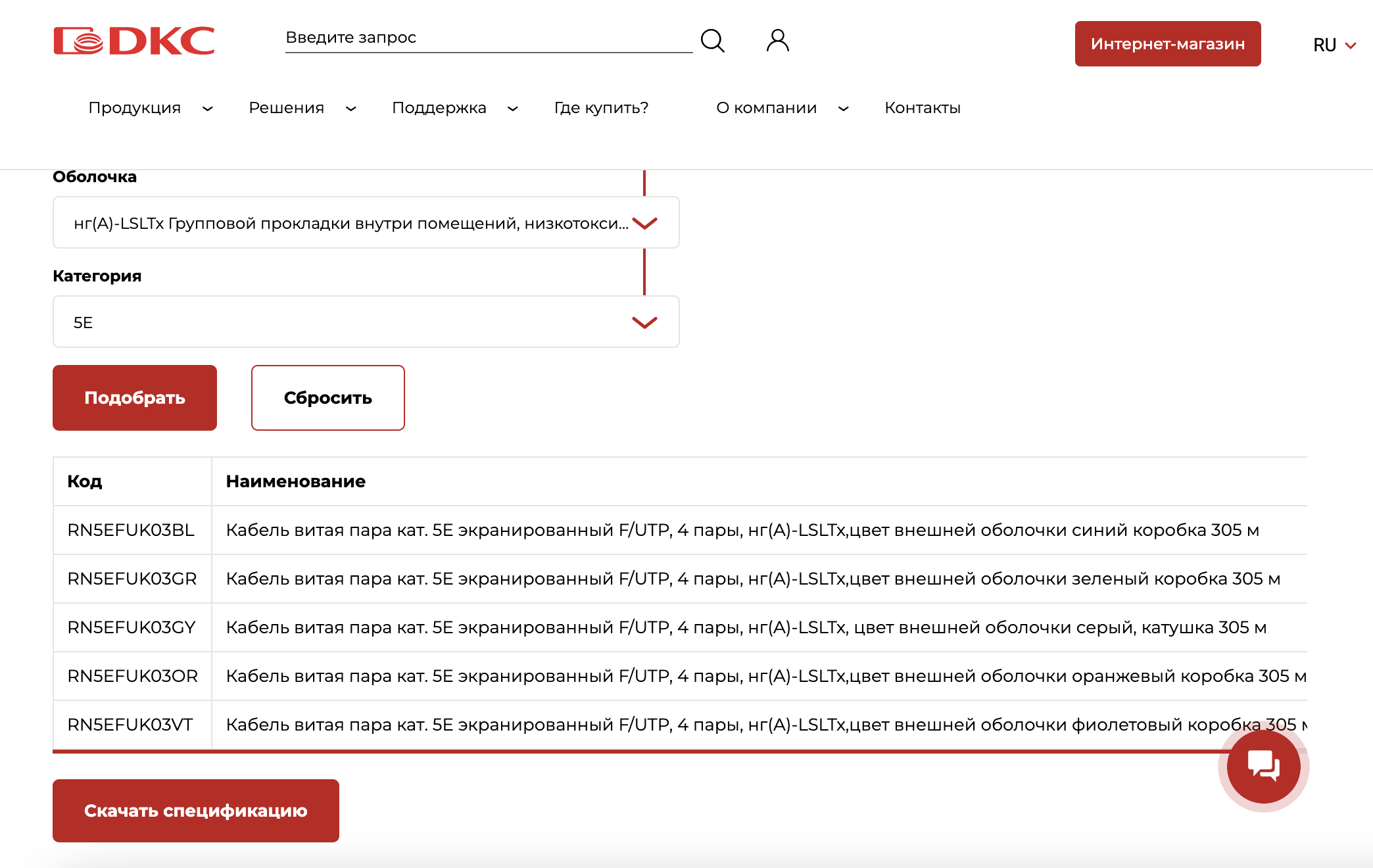The height and width of the screenshot is (868, 1373).
Task: Click the search magnifier icon
Action: pos(713,41)
